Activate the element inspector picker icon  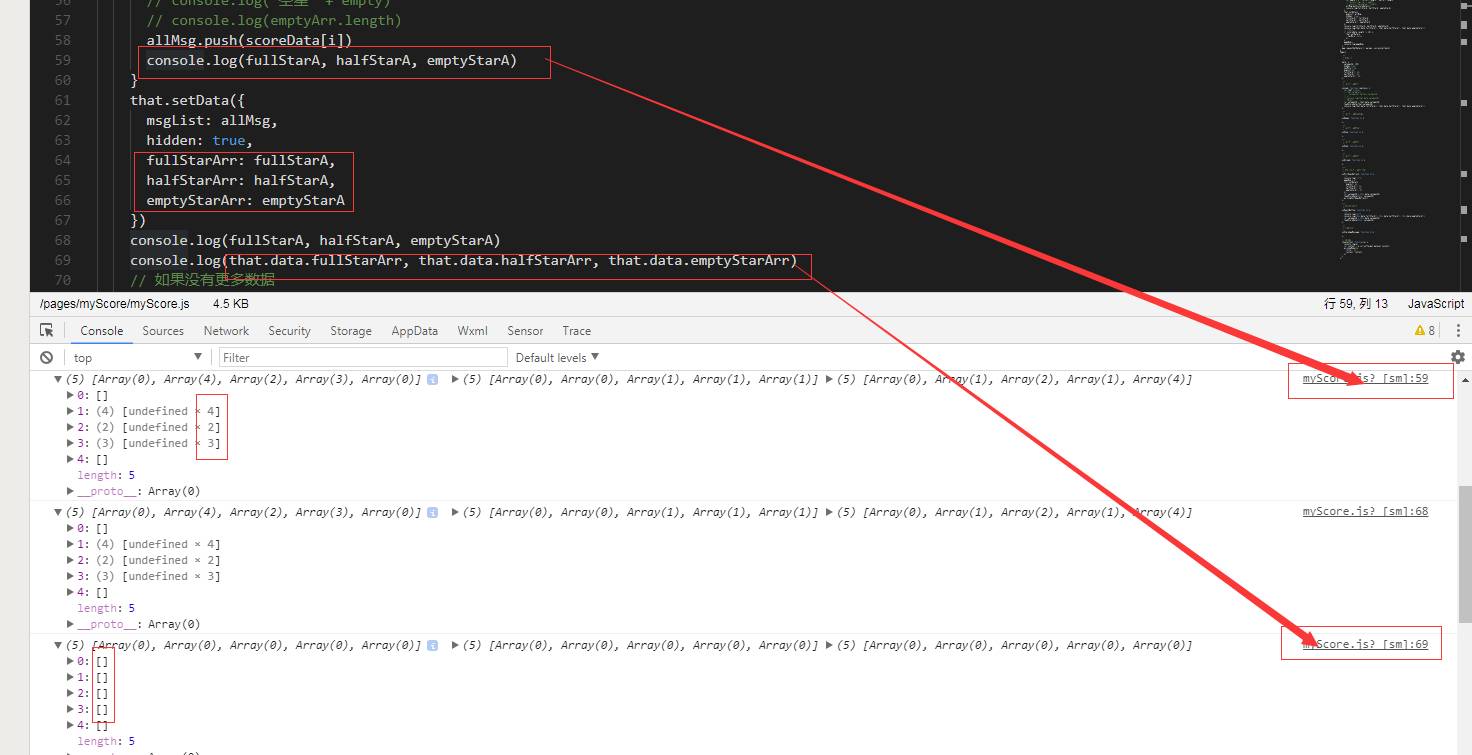(x=46, y=330)
